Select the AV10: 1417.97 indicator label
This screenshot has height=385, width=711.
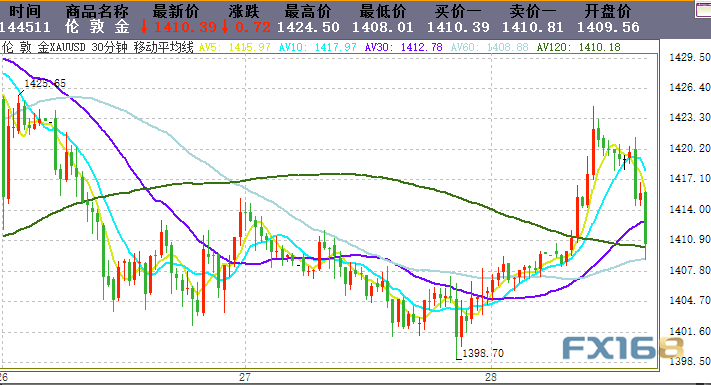click(317, 47)
